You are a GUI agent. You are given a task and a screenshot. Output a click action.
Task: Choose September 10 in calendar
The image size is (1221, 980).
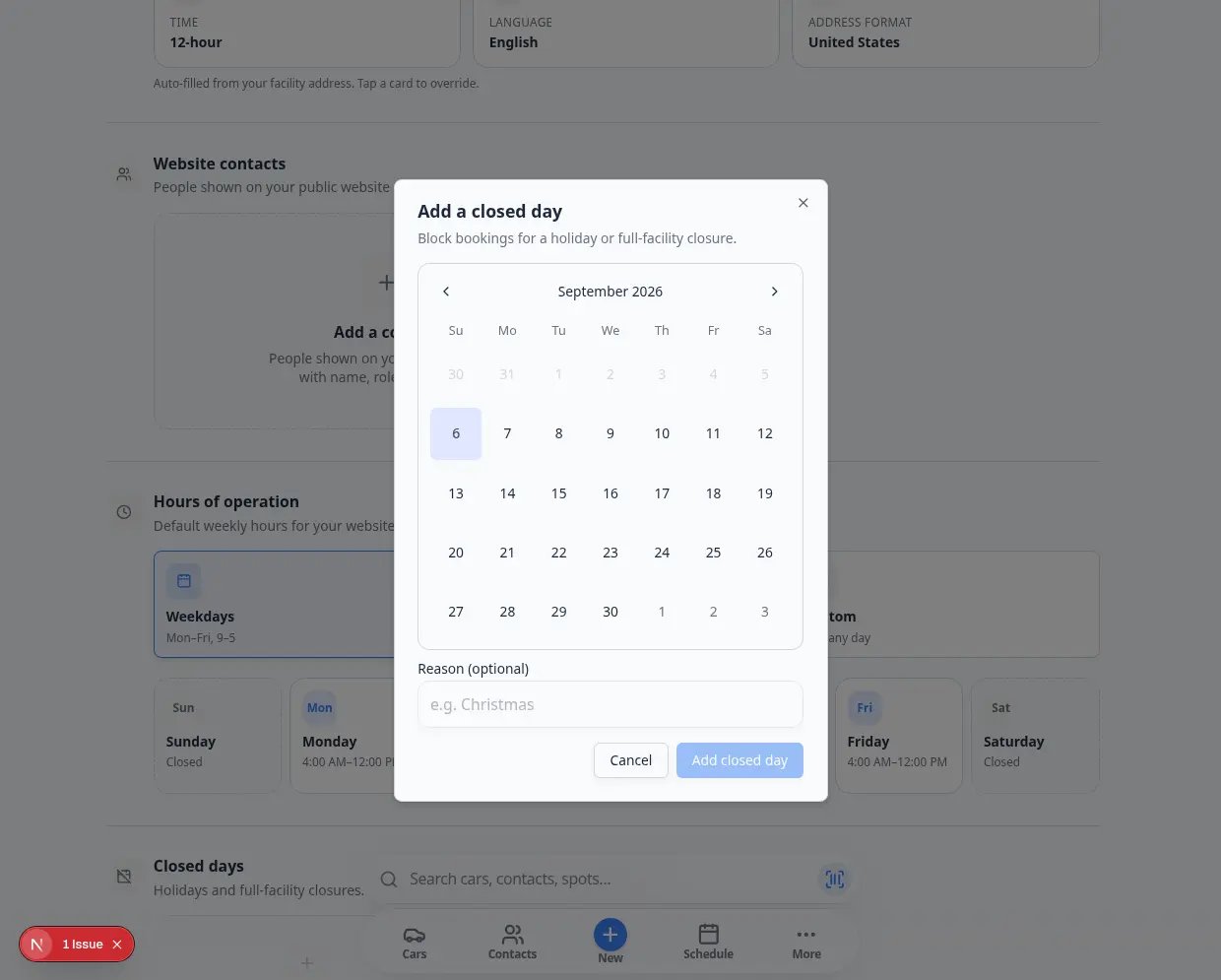tap(662, 433)
